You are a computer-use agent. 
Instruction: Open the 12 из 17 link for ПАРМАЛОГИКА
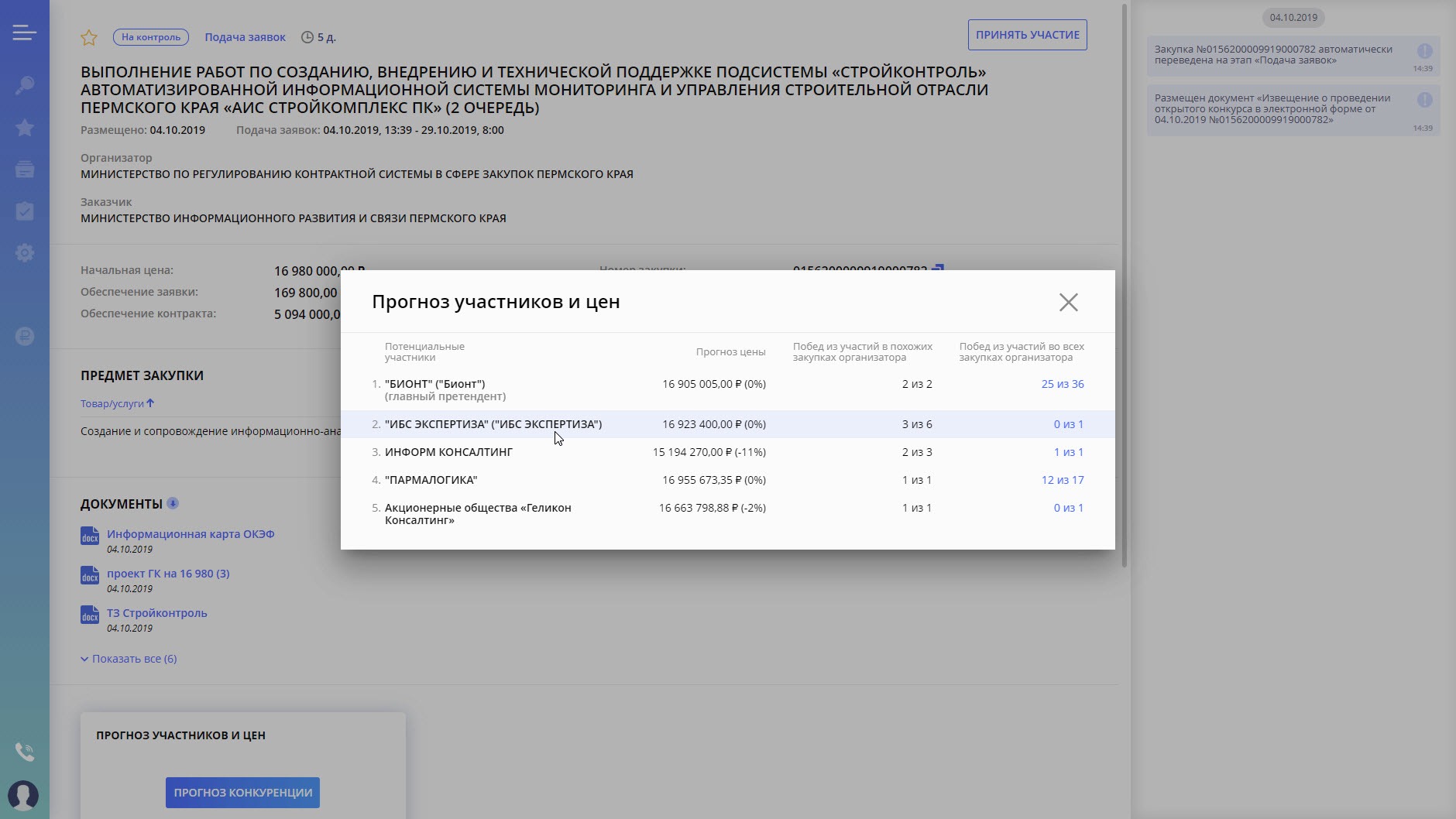point(1063,480)
